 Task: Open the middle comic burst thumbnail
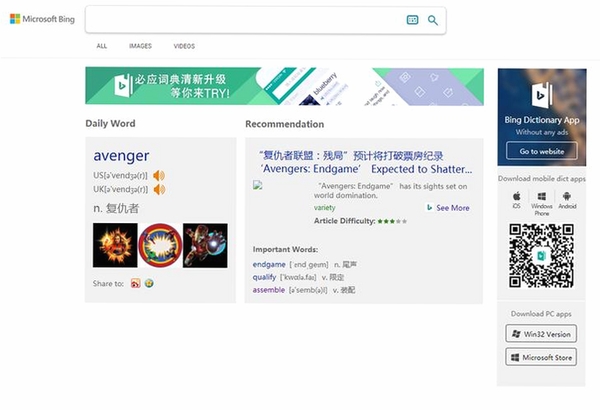click(160, 245)
